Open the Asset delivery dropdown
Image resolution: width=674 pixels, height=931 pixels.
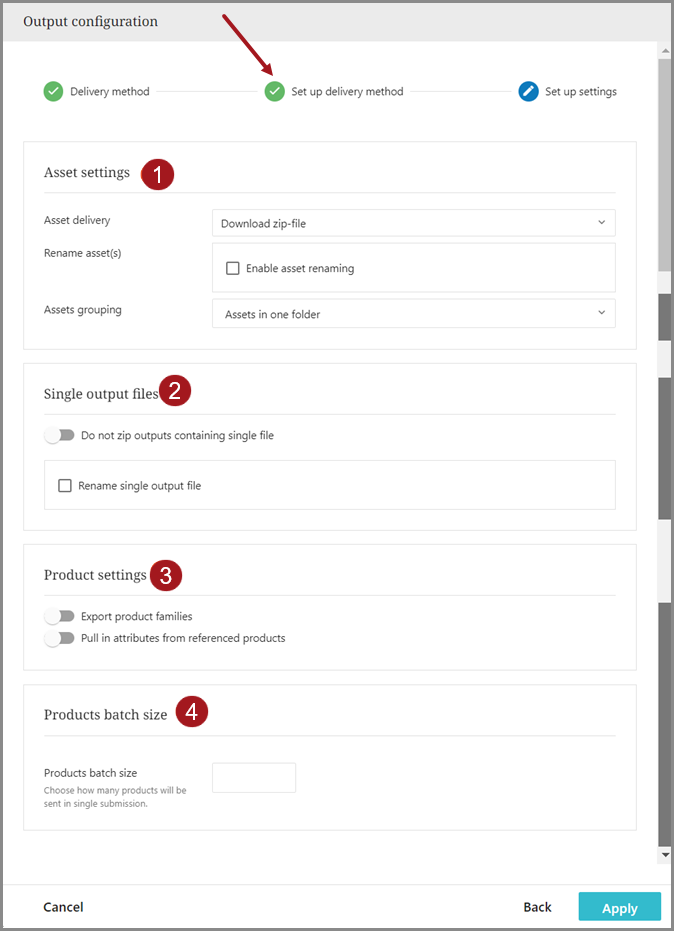pyautogui.click(x=413, y=223)
